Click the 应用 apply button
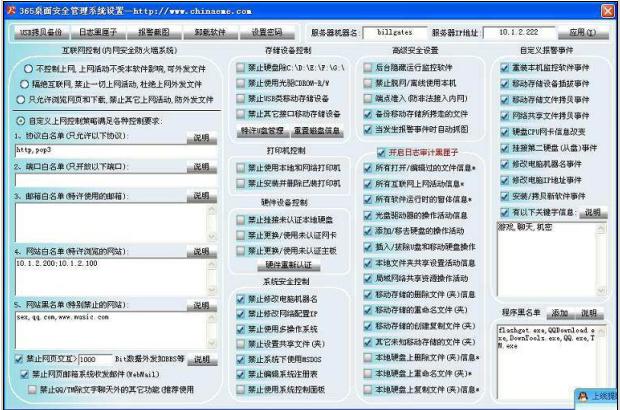Viewport: 620px width, 410px height. (x=585, y=32)
